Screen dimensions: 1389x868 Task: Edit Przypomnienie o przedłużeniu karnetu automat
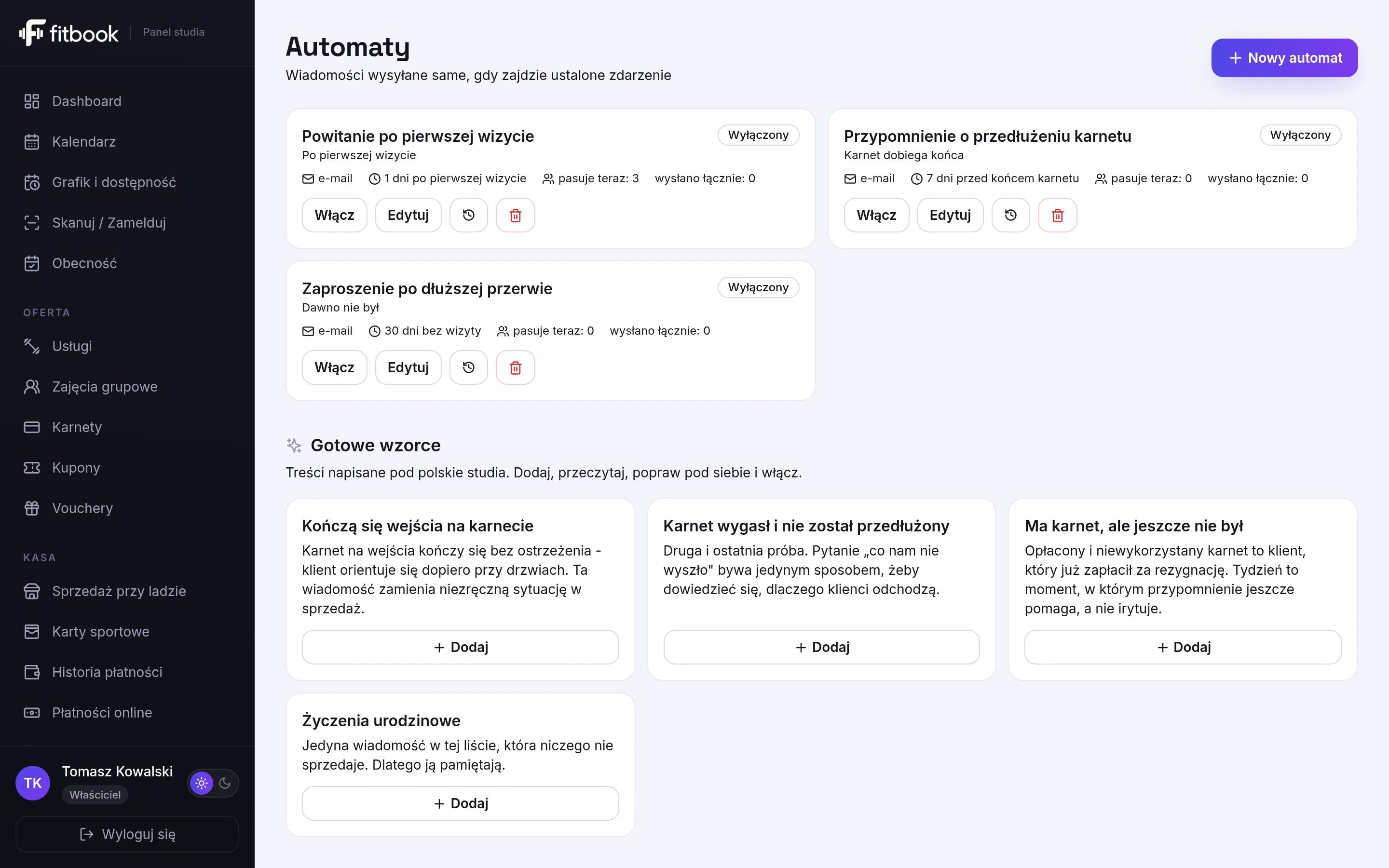pos(950,215)
